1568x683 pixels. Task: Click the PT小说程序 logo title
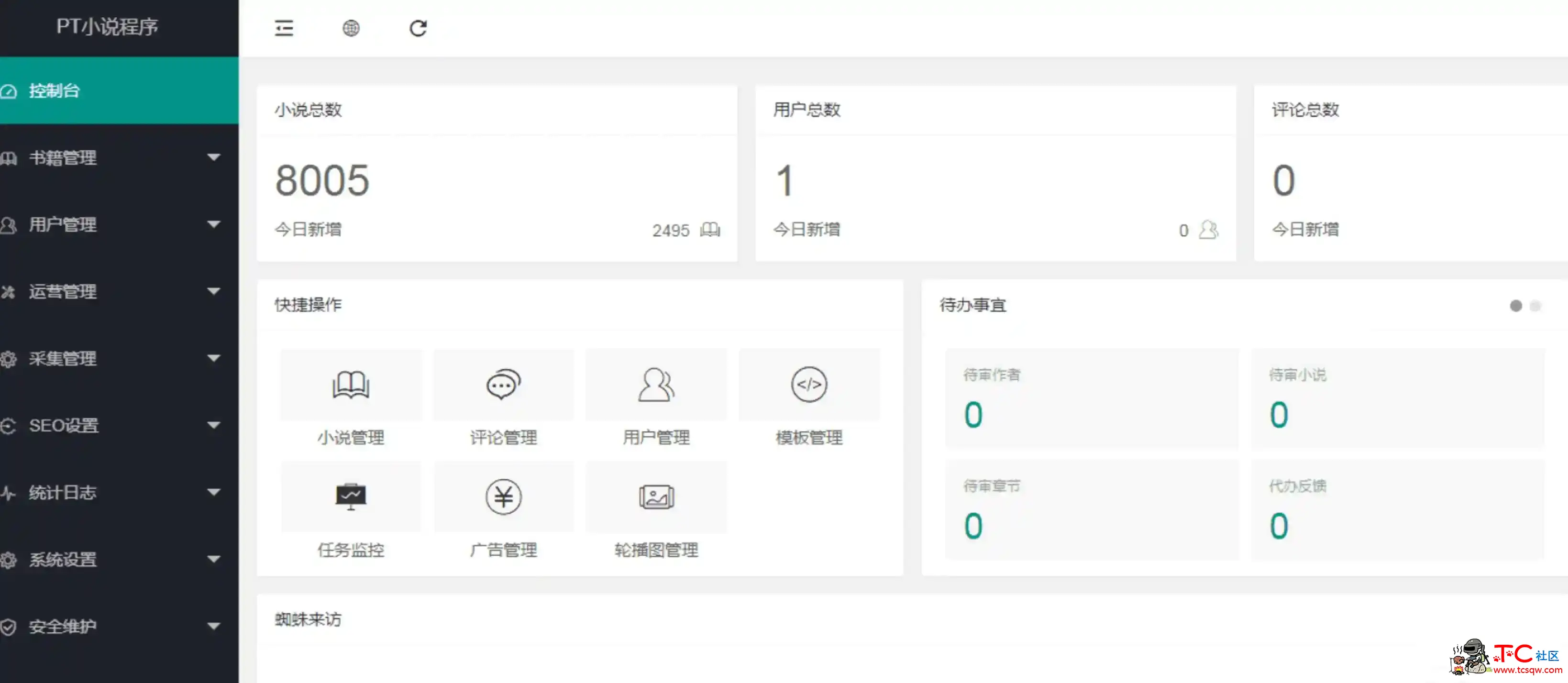(107, 27)
